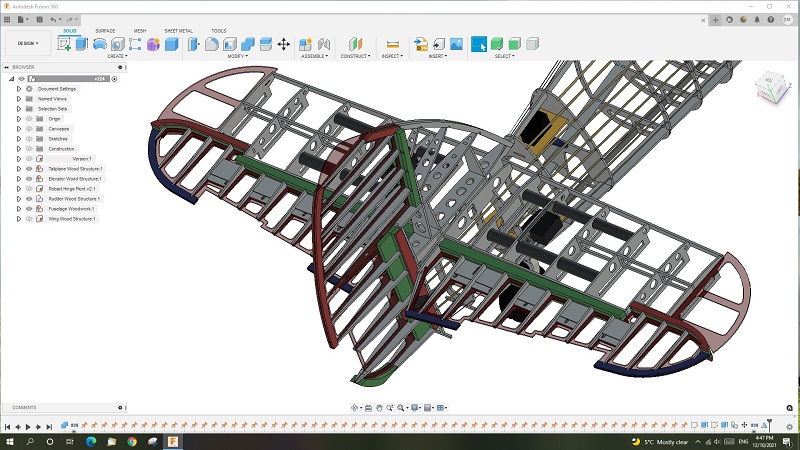Open the data panel grid icon
800x450 pixels.
click(7, 19)
